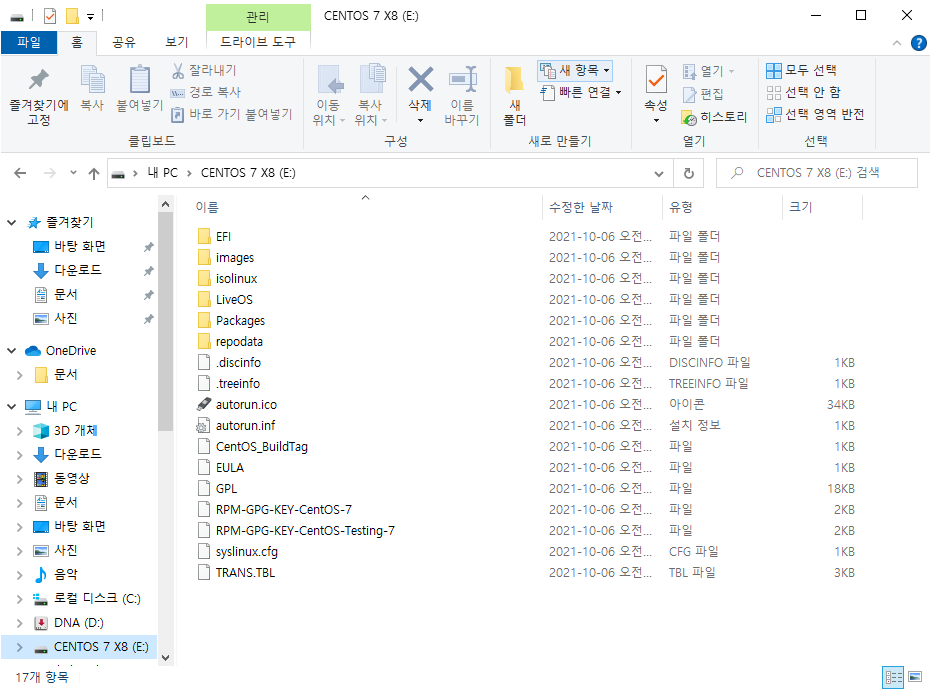
Task: Open recent locations dropdown arrow
Action: tap(73, 173)
